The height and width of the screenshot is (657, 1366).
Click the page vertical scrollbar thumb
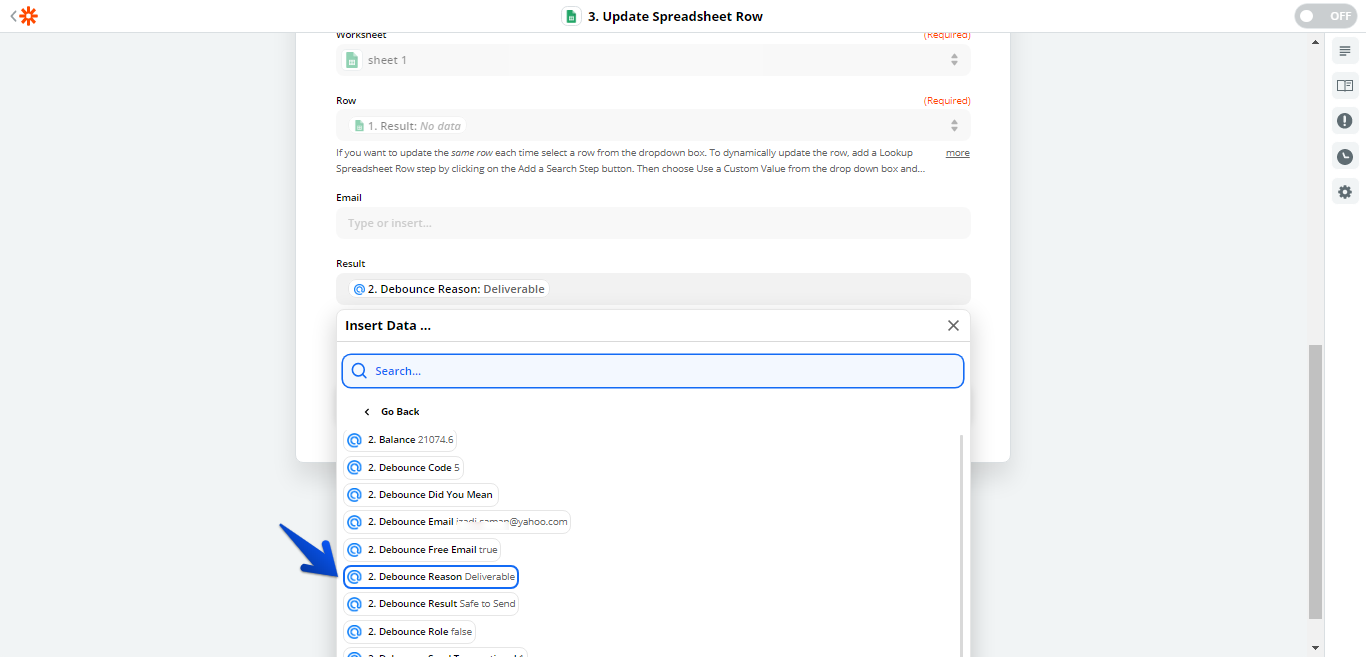pos(1315,480)
